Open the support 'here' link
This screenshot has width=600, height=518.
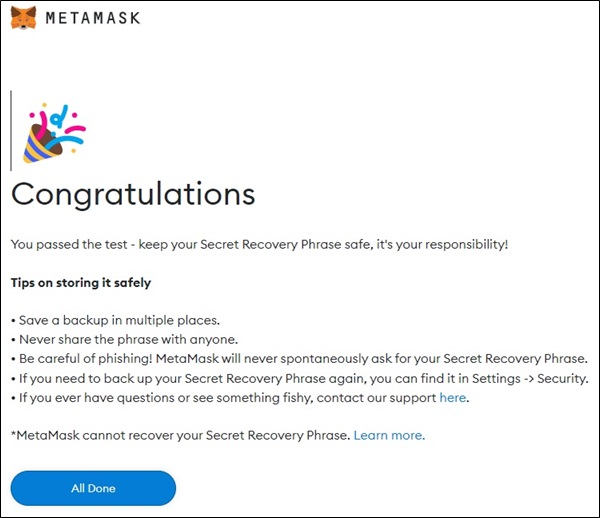point(453,397)
